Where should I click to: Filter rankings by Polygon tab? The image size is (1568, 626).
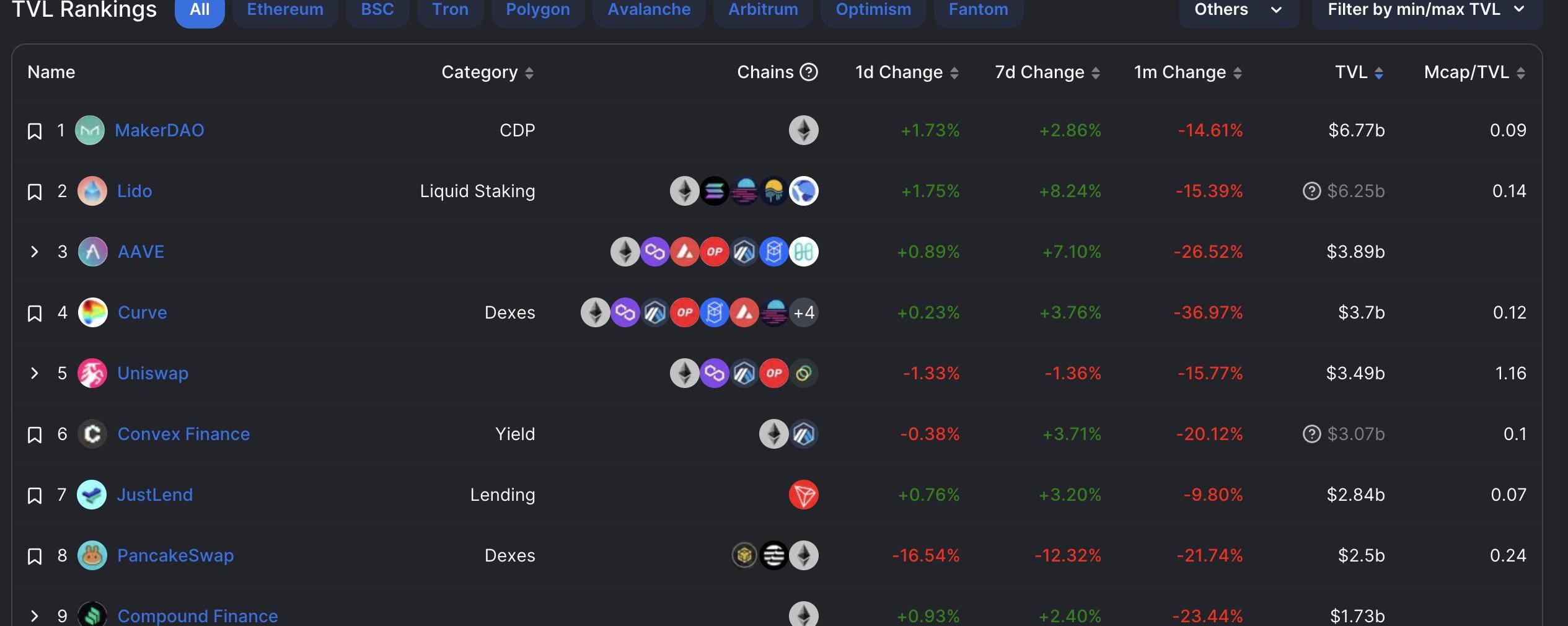pos(538,10)
